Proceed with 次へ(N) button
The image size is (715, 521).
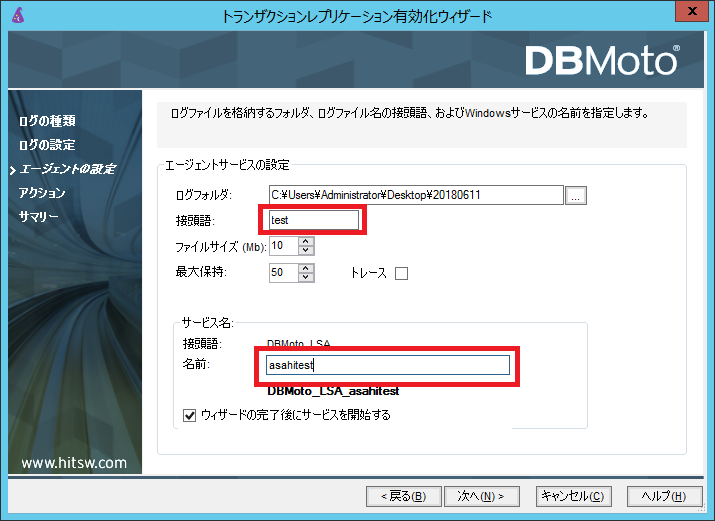482,496
